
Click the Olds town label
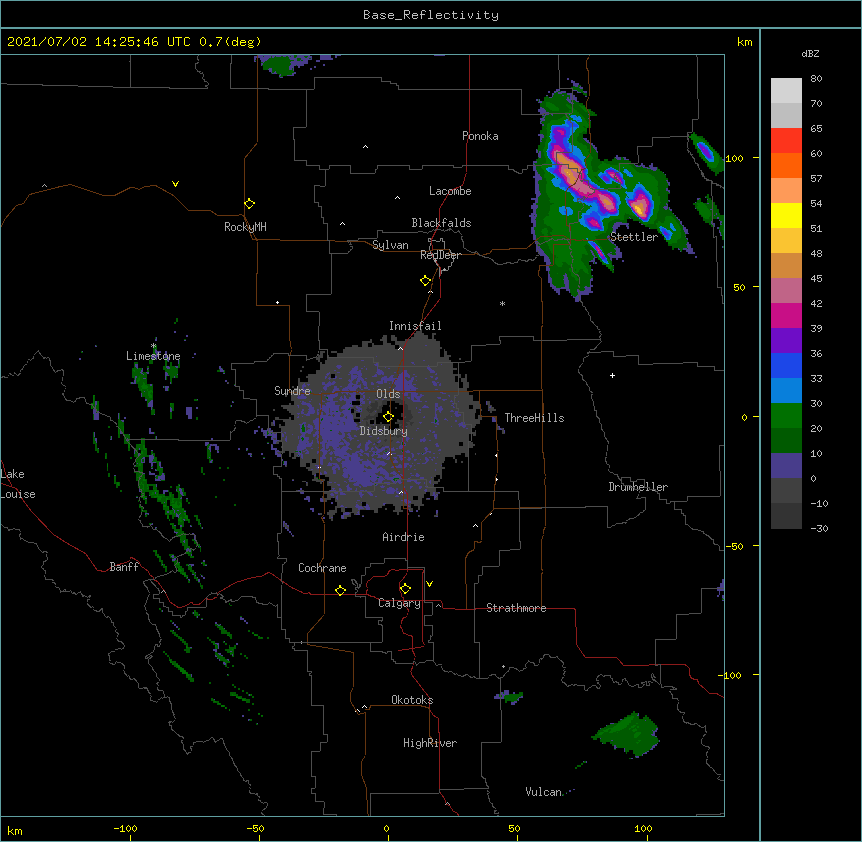(x=388, y=394)
